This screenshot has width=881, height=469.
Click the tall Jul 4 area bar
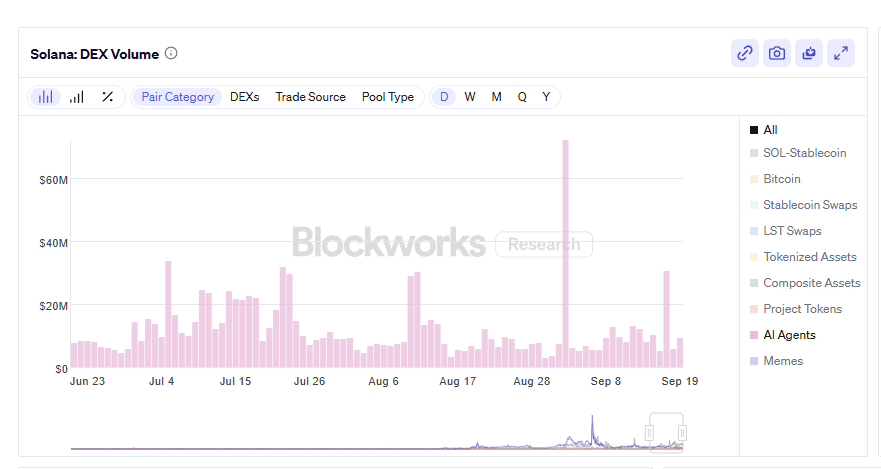tap(168, 315)
